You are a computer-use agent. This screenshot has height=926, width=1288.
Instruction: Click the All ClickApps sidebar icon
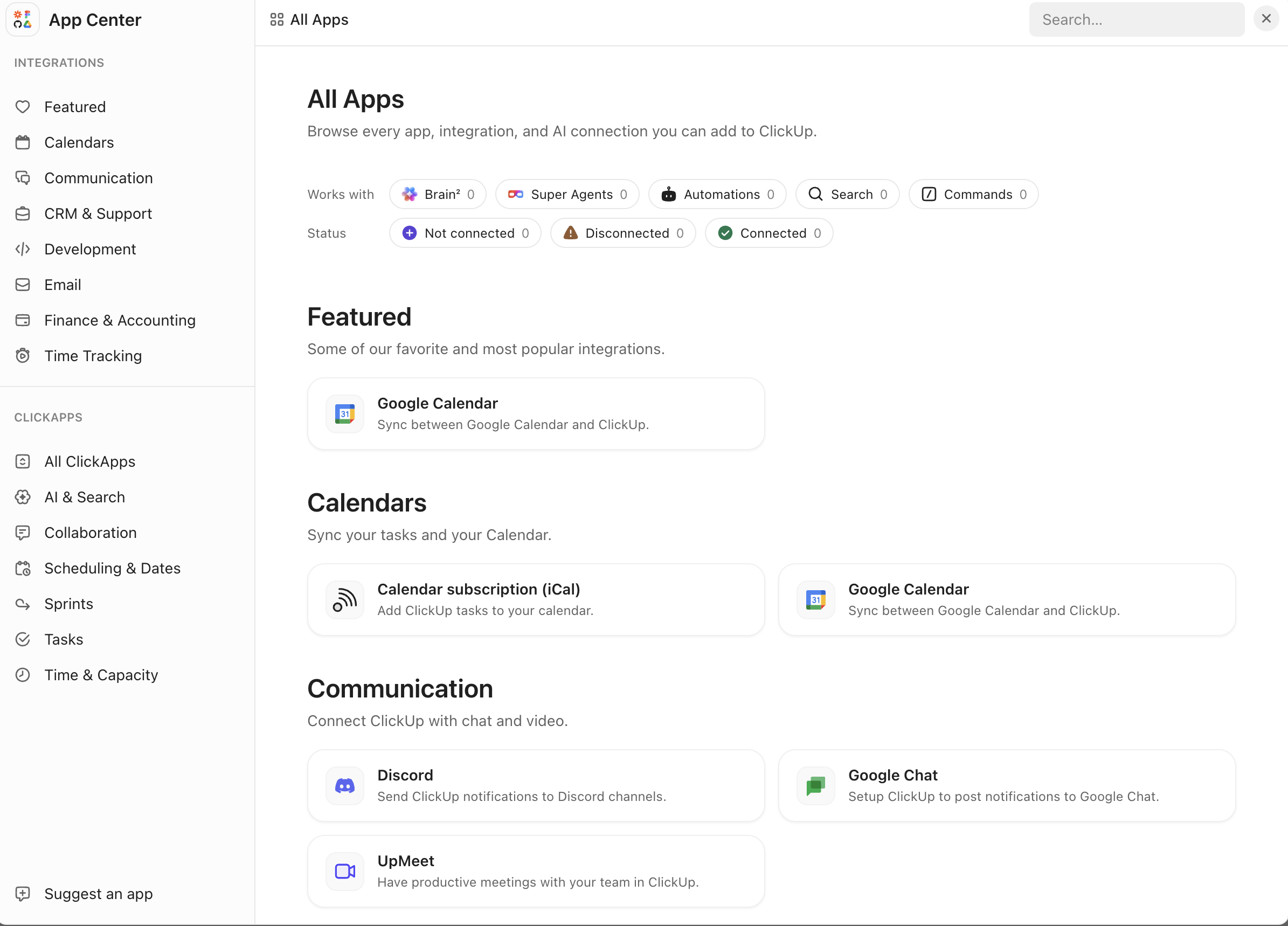point(23,461)
